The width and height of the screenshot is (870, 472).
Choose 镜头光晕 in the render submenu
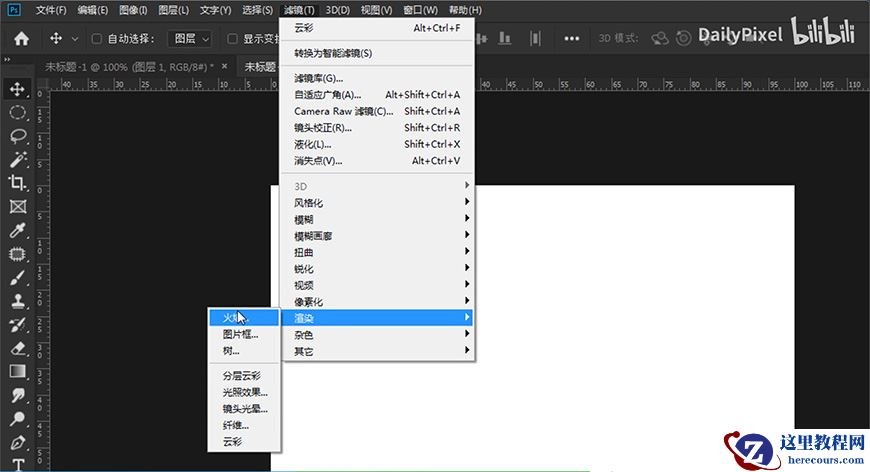point(244,409)
